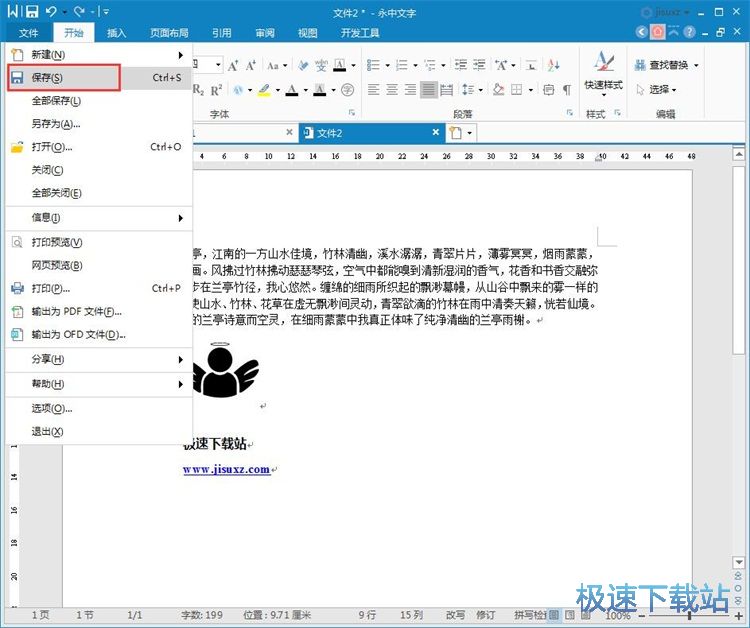The height and width of the screenshot is (628, 750).
Task: Switch to the Insert (插入) ribbon tab
Action: tap(116, 33)
